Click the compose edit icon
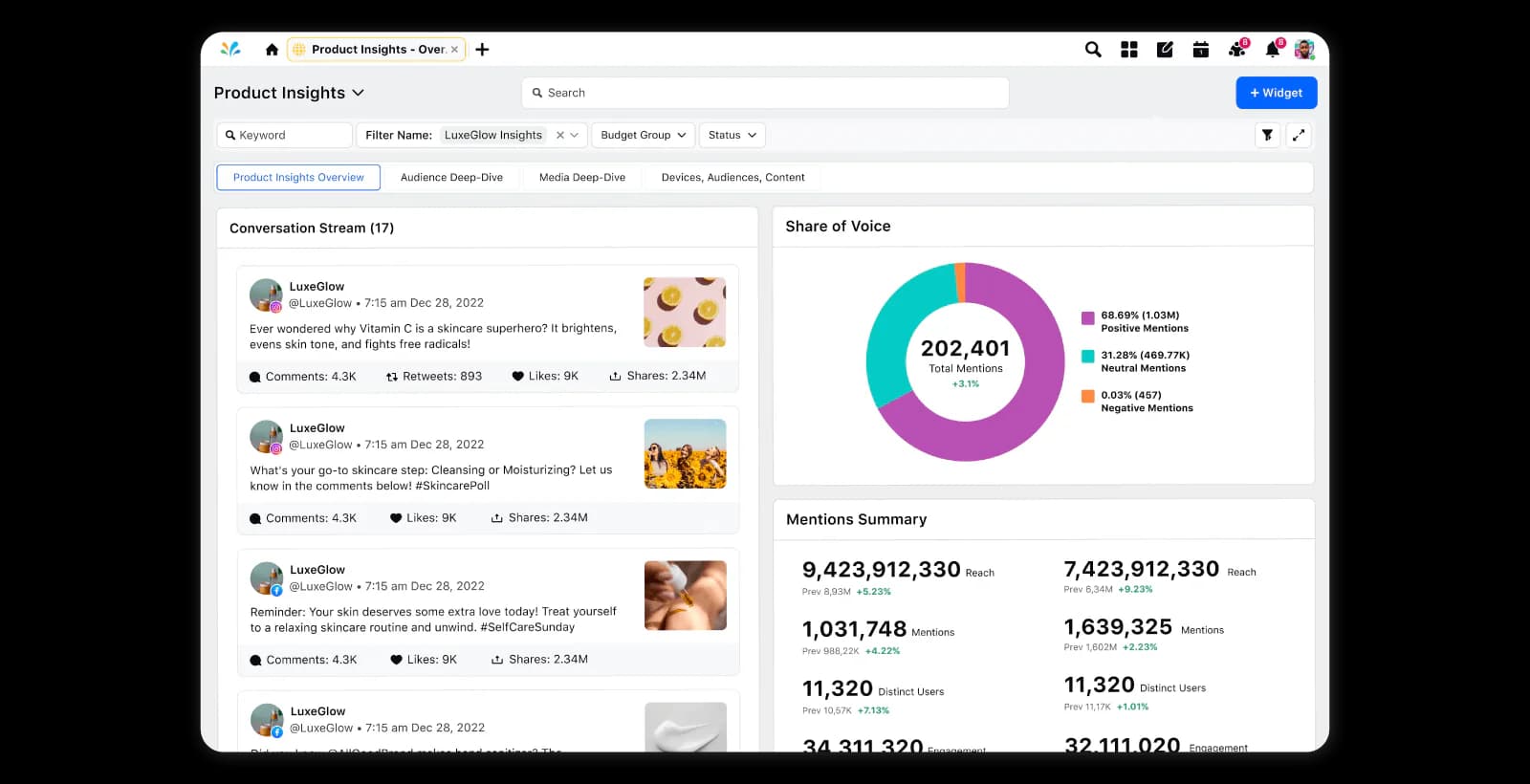This screenshot has height=784, width=1530. [1165, 50]
